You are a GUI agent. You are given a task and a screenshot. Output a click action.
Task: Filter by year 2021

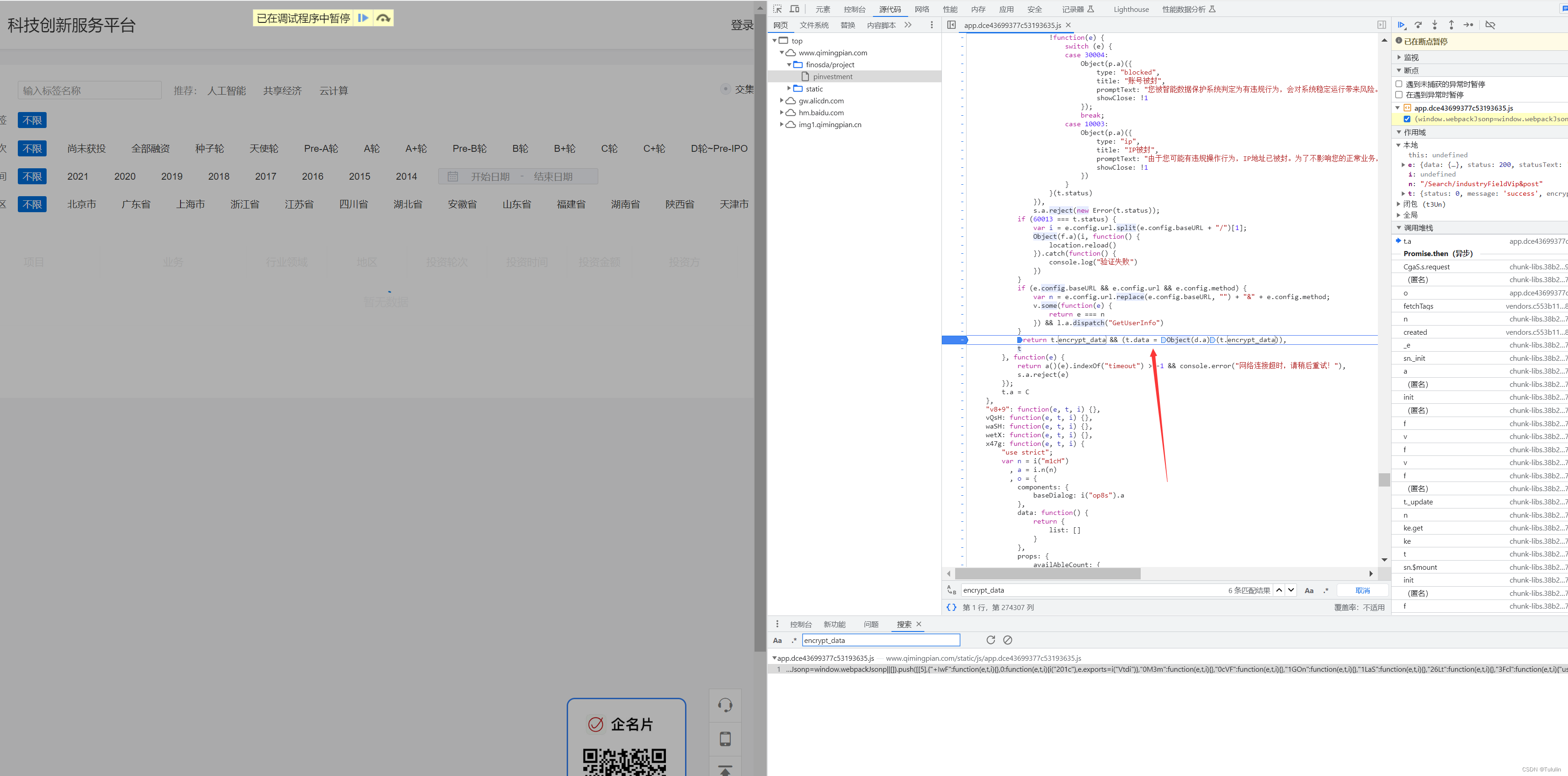(77, 177)
